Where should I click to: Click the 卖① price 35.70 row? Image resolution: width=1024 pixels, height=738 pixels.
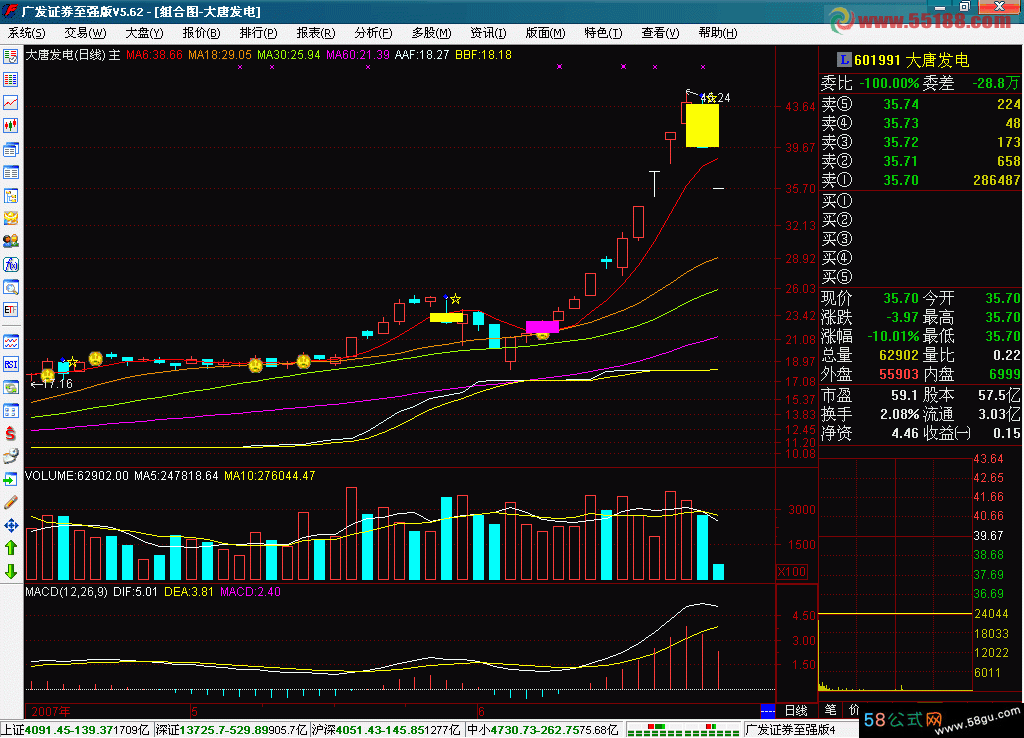(x=920, y=180)
